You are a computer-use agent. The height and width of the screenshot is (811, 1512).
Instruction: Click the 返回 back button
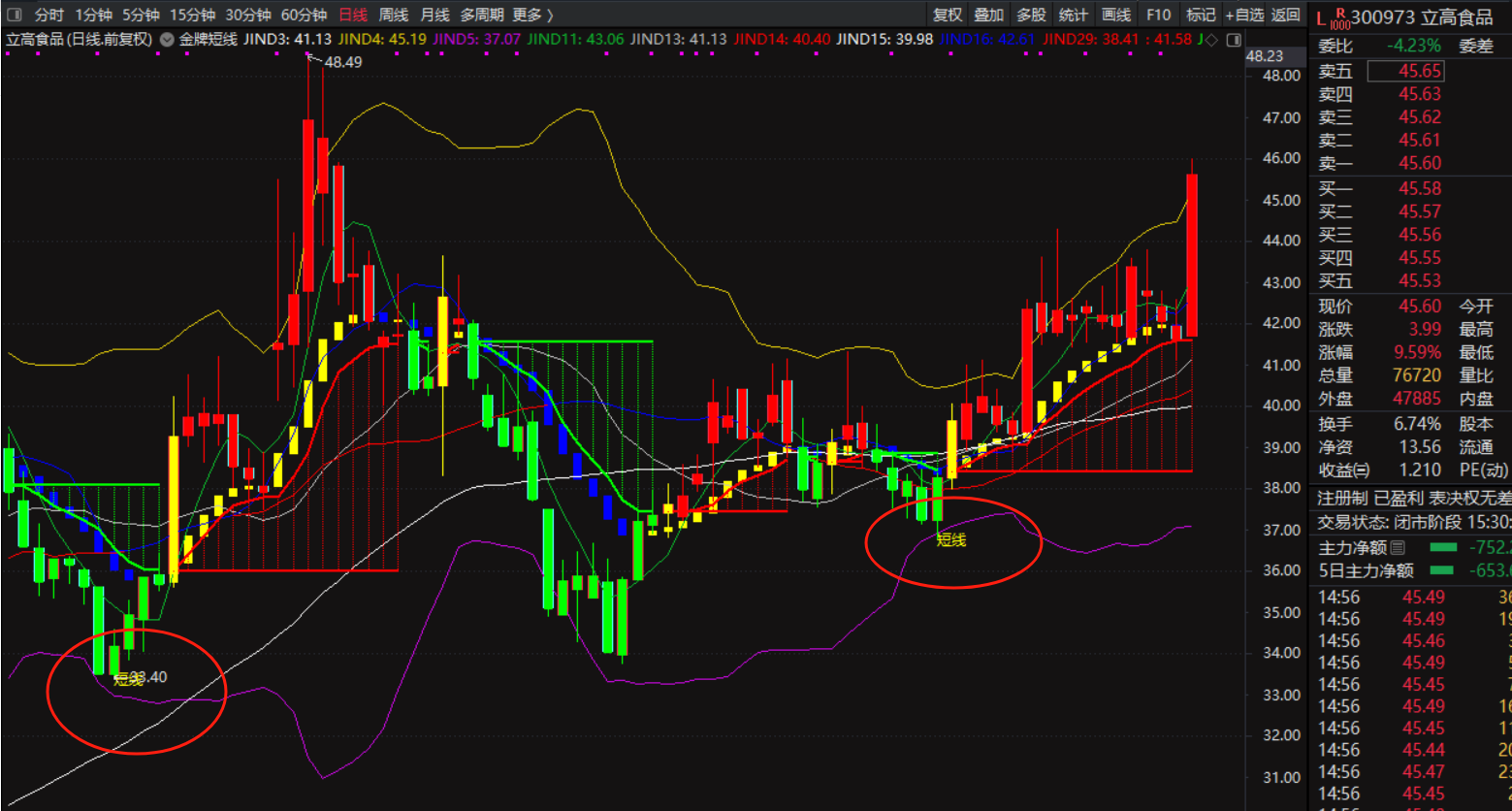coord(1286,15)
